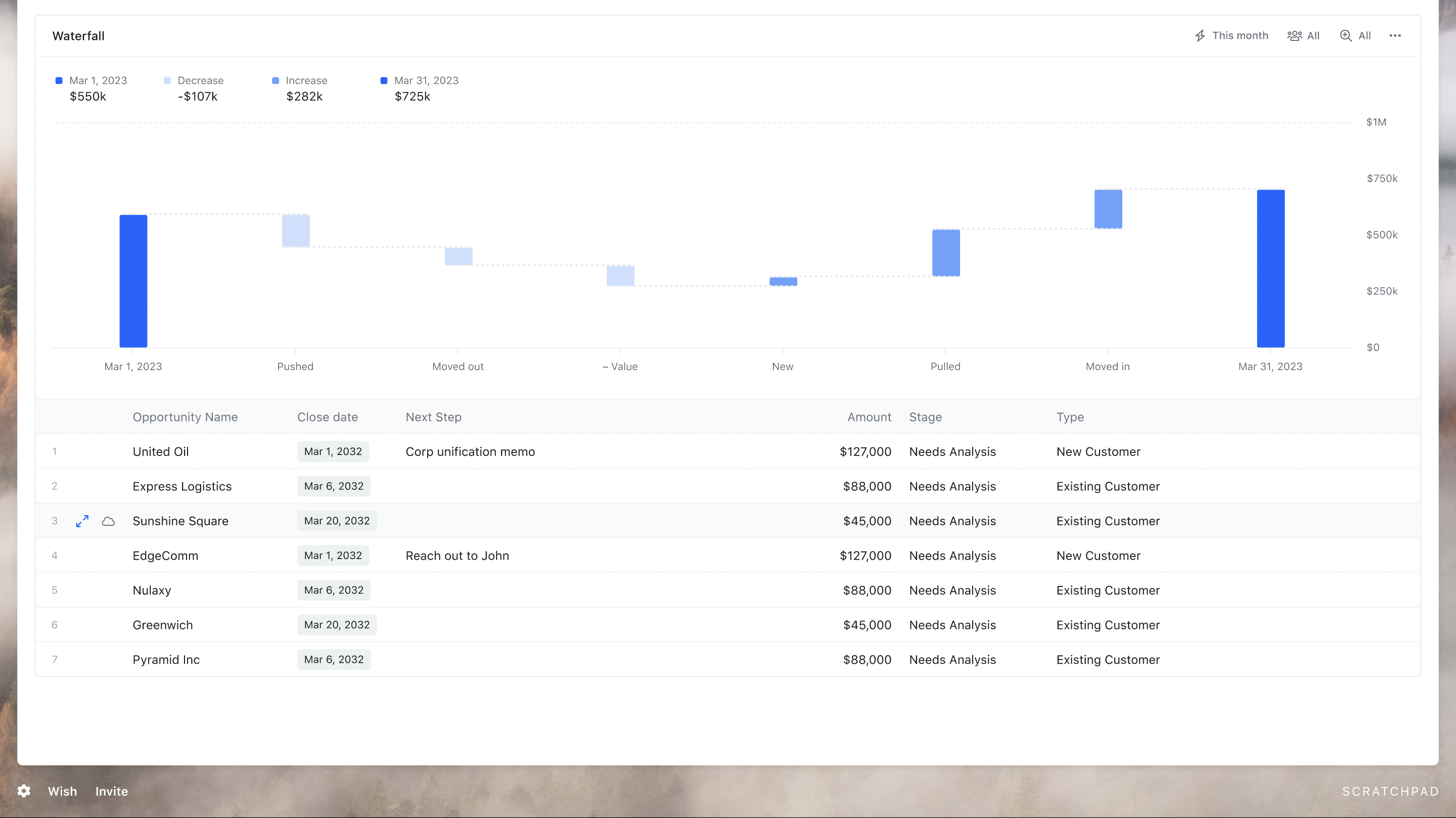Open the All owners filter dropdown

coord(1312,35)
